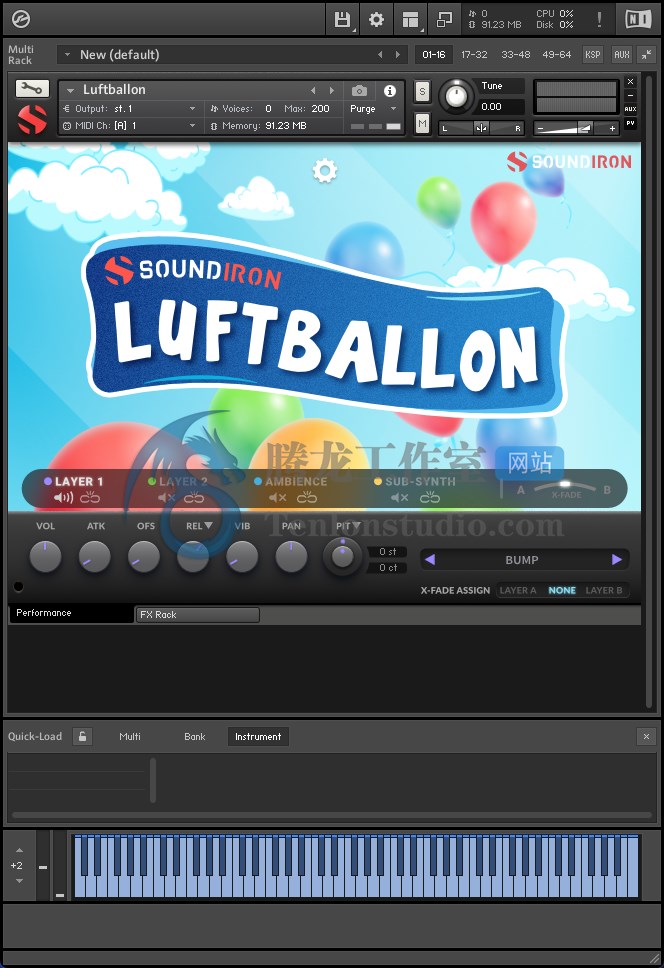The image size is (664, 968).
Task: Open instrument info icon
Action: [389, 91]
